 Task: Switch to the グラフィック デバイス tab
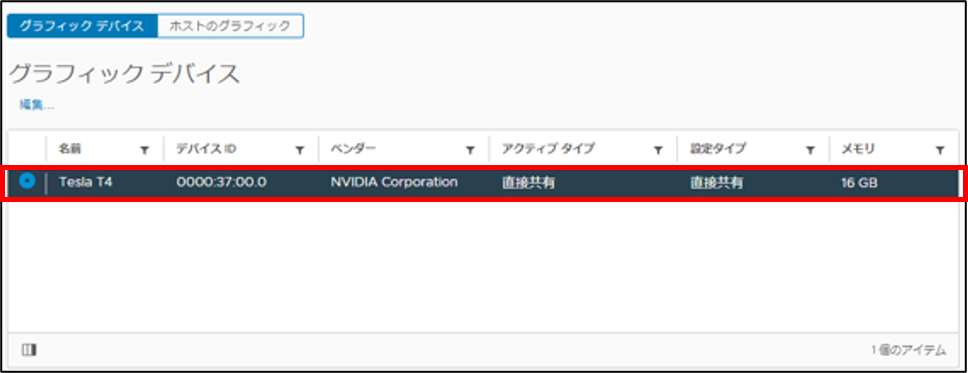tap(82, 27)
